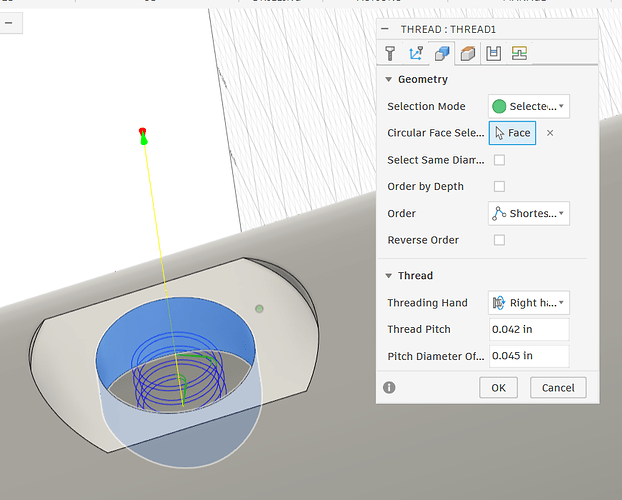Enable Reverse Order checkbox
This screenshot has width=622, height=500.
pos(499,240)
